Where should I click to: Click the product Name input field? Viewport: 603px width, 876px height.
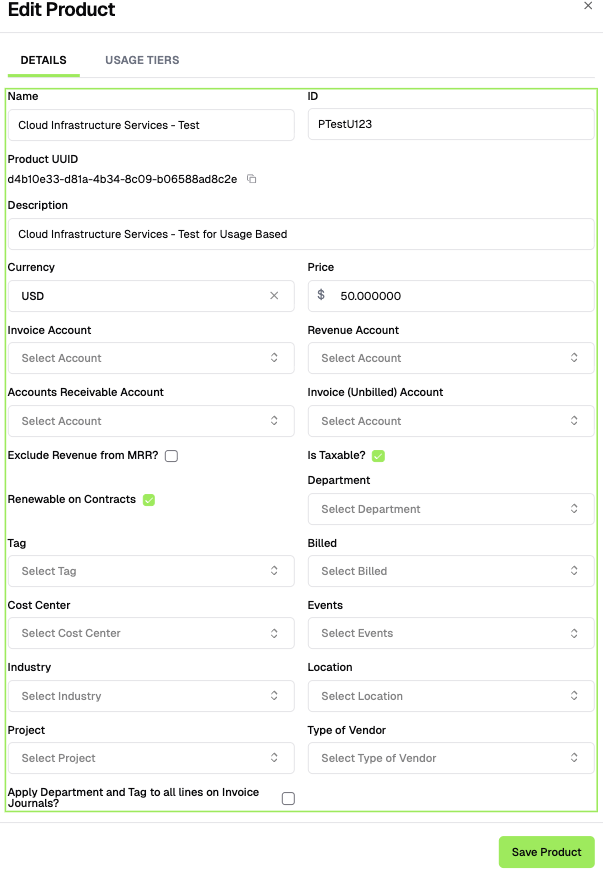[x=151, y=125]
